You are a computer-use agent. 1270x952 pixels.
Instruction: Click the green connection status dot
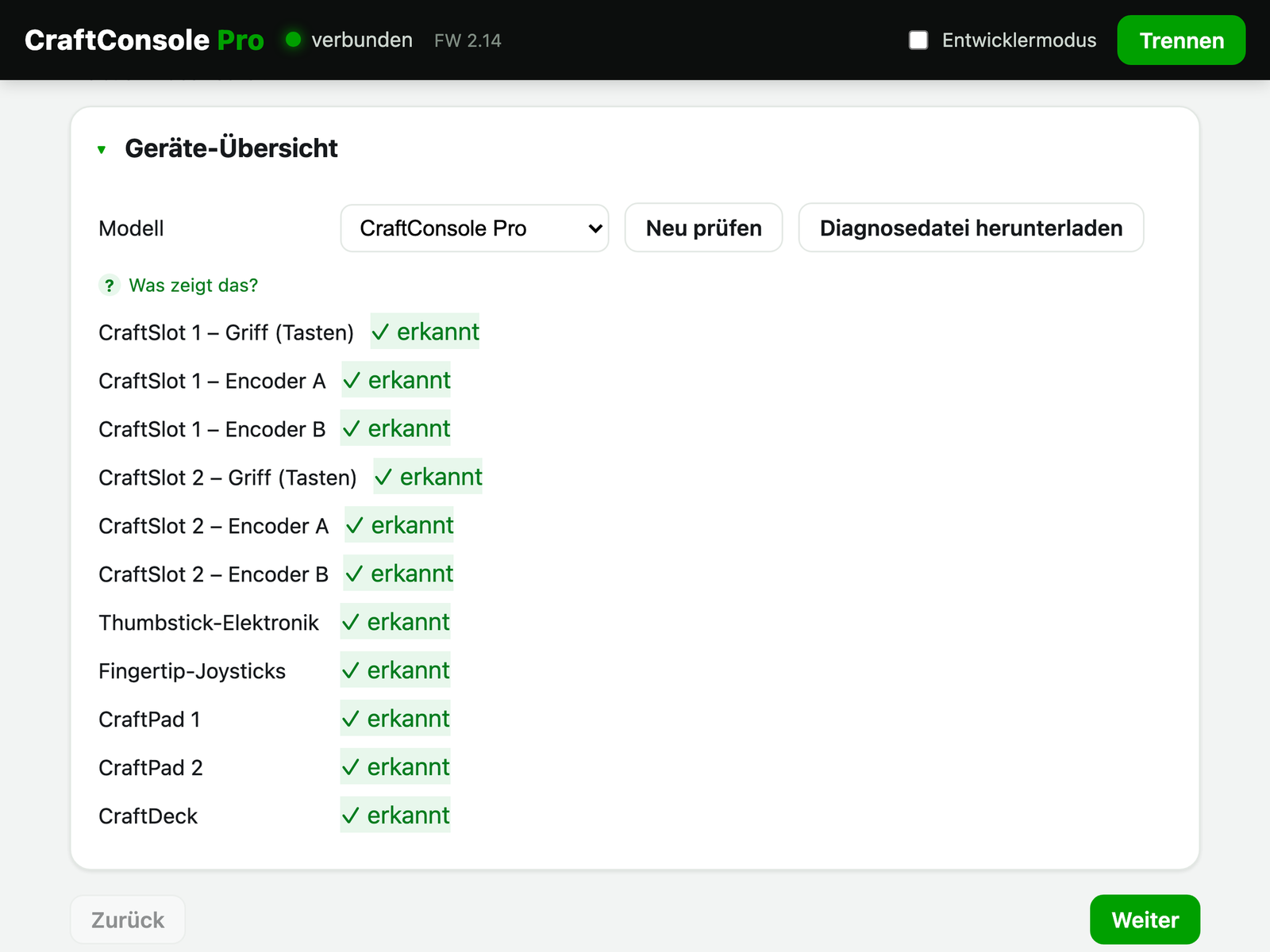[x=293, y=40]
